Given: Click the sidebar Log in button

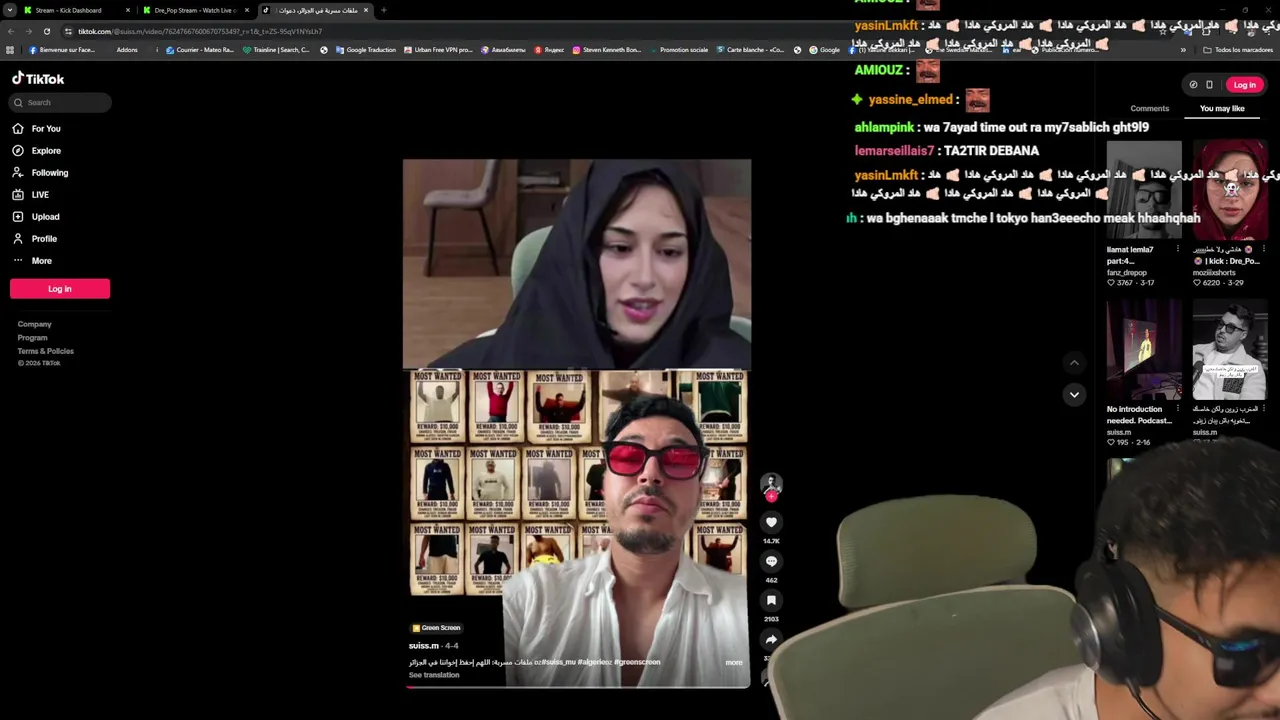Looking at the screenshot, I should coord(60,289).
